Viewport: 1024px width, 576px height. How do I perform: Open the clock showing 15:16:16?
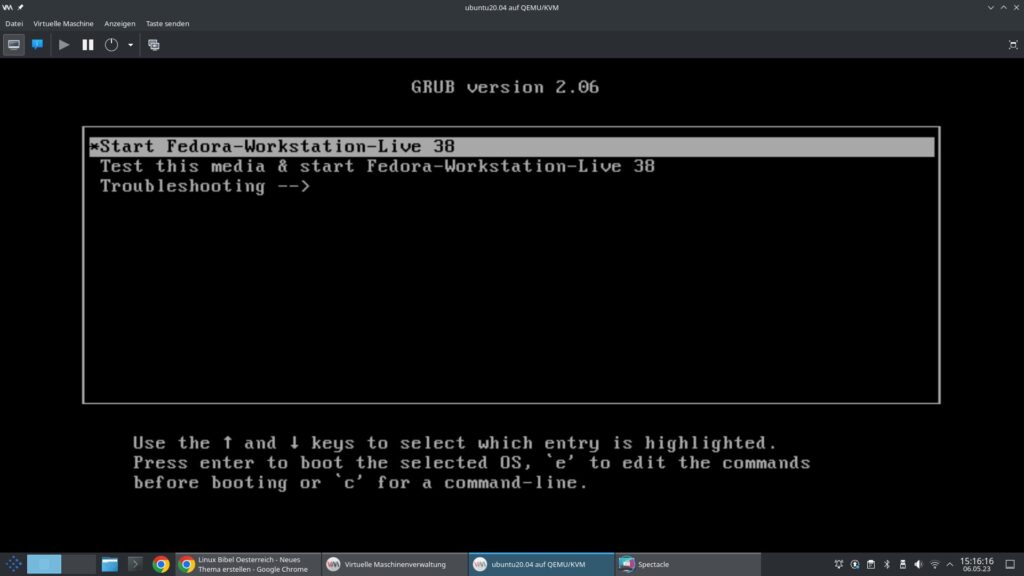point(976,564)
